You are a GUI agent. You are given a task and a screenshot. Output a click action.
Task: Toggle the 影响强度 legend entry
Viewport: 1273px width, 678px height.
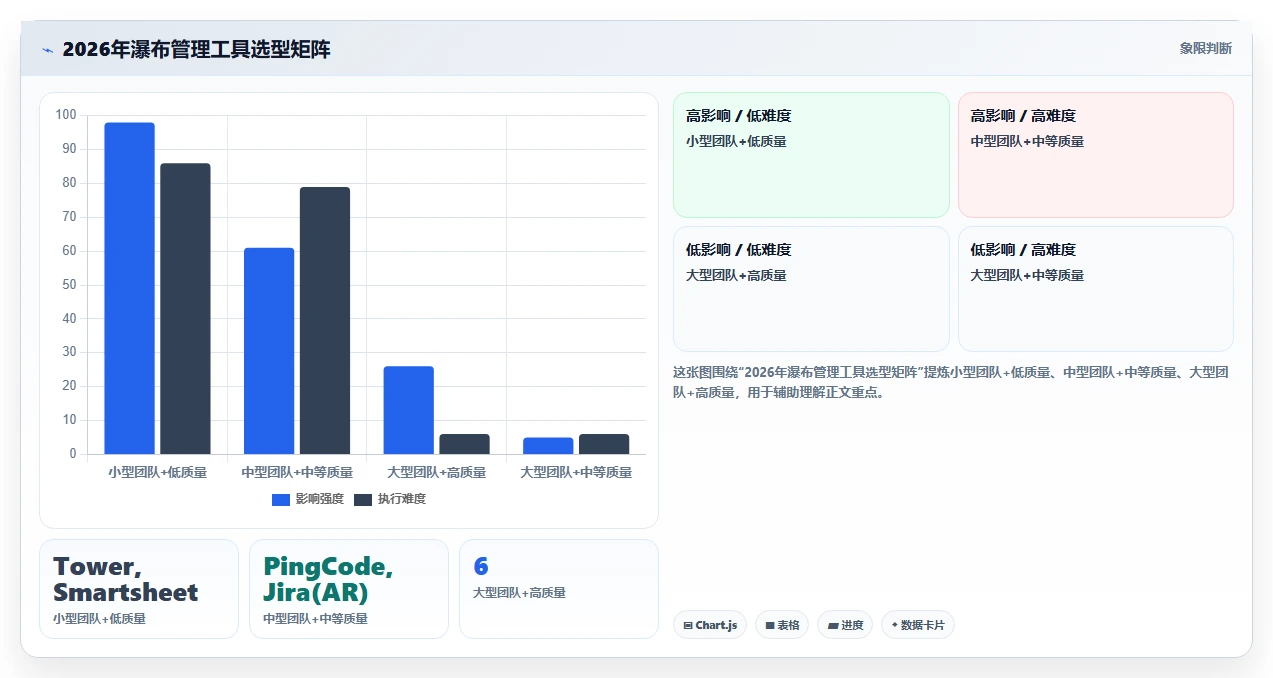(308, 499)
